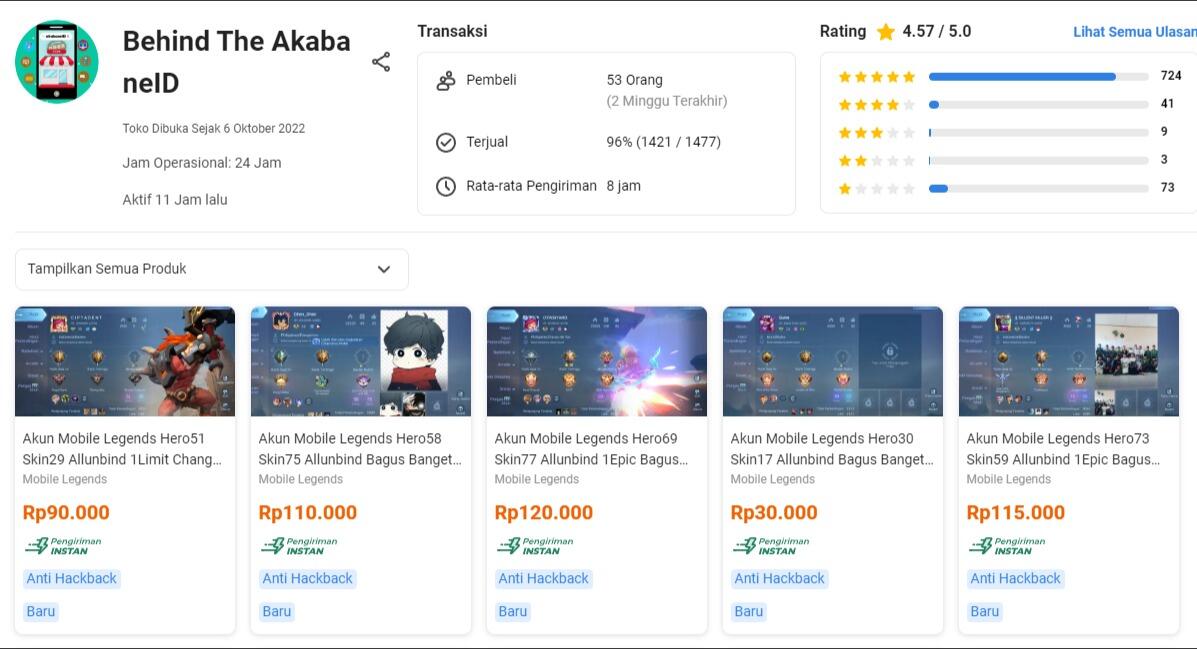Open the Hero69 Skin77 product thumbnail
The width and height of the screenshot is (1197, 649).
[x=596, y=361]
